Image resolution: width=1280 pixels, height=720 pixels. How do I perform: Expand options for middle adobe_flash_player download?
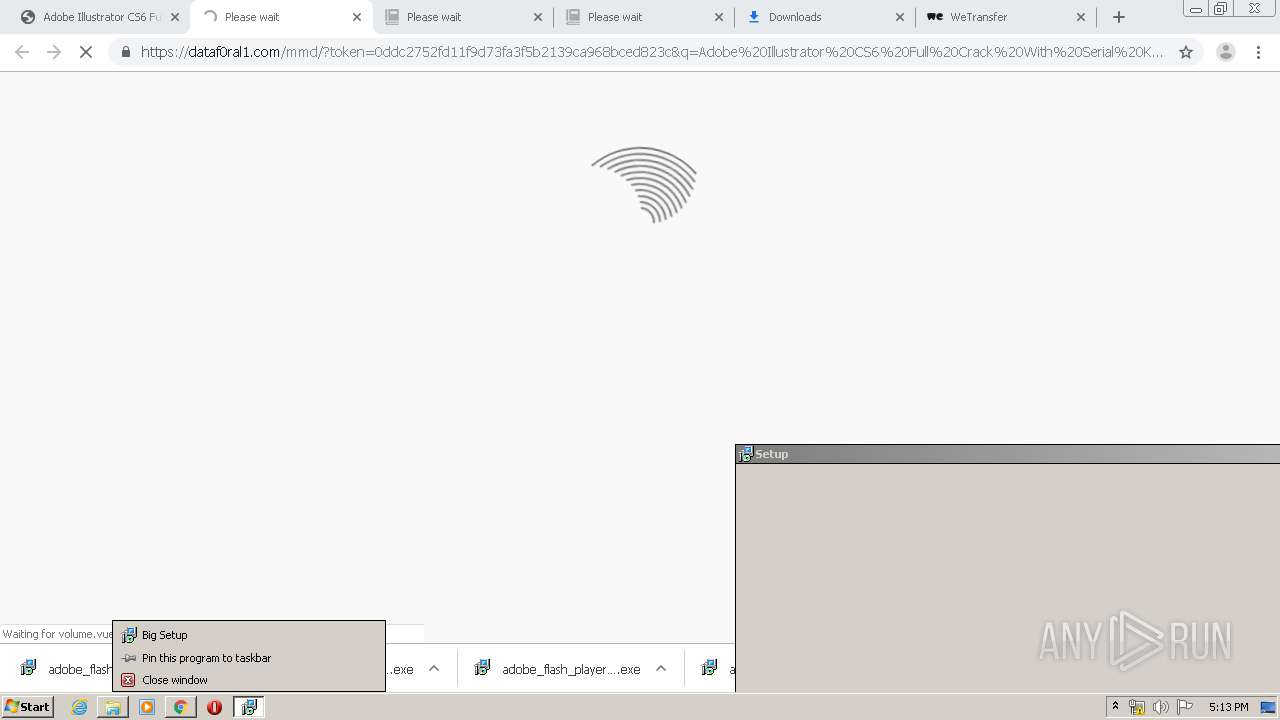pos(661,669)
